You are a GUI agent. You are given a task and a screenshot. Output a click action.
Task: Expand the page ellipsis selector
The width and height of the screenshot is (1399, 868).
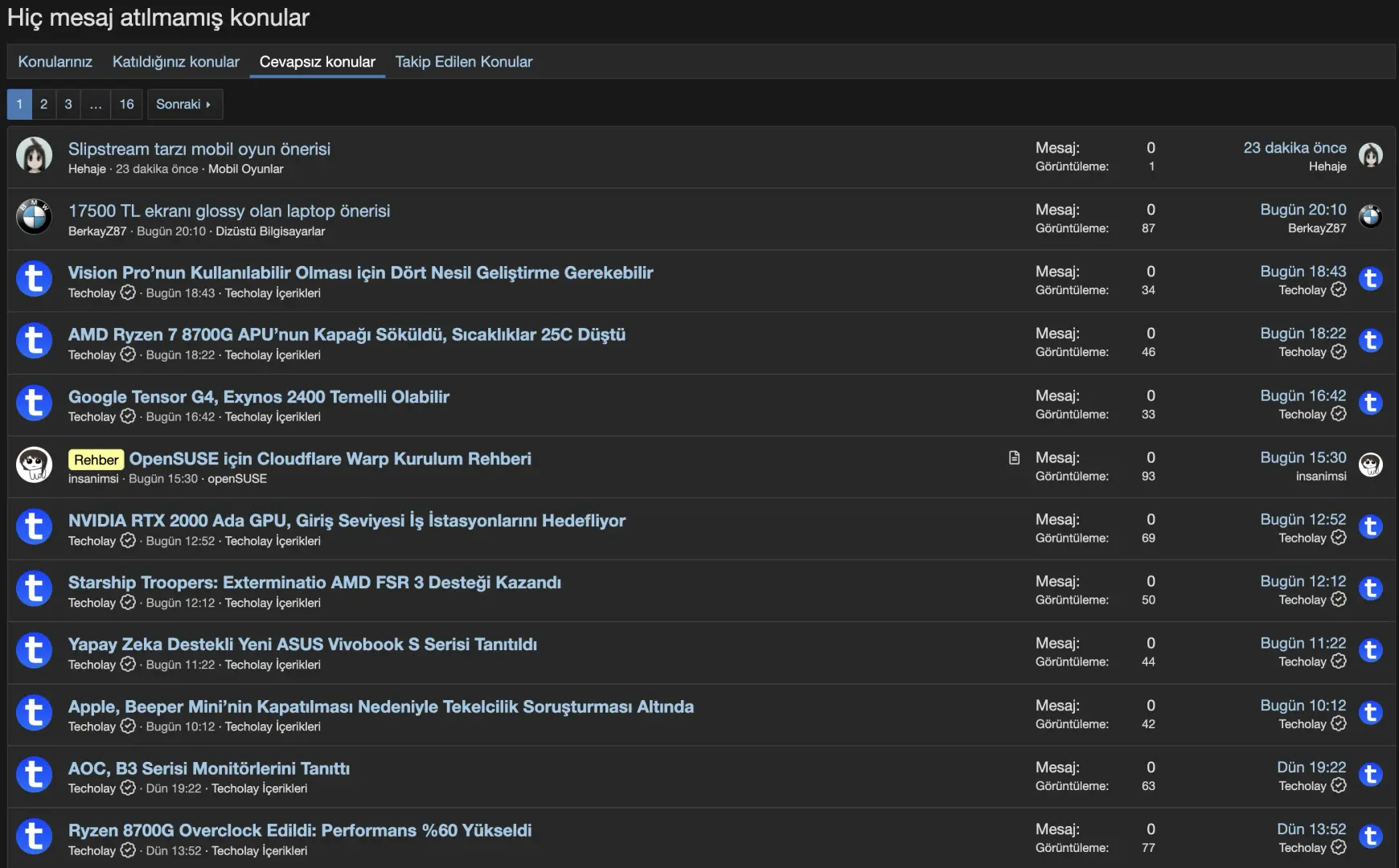tap(96, 104)
